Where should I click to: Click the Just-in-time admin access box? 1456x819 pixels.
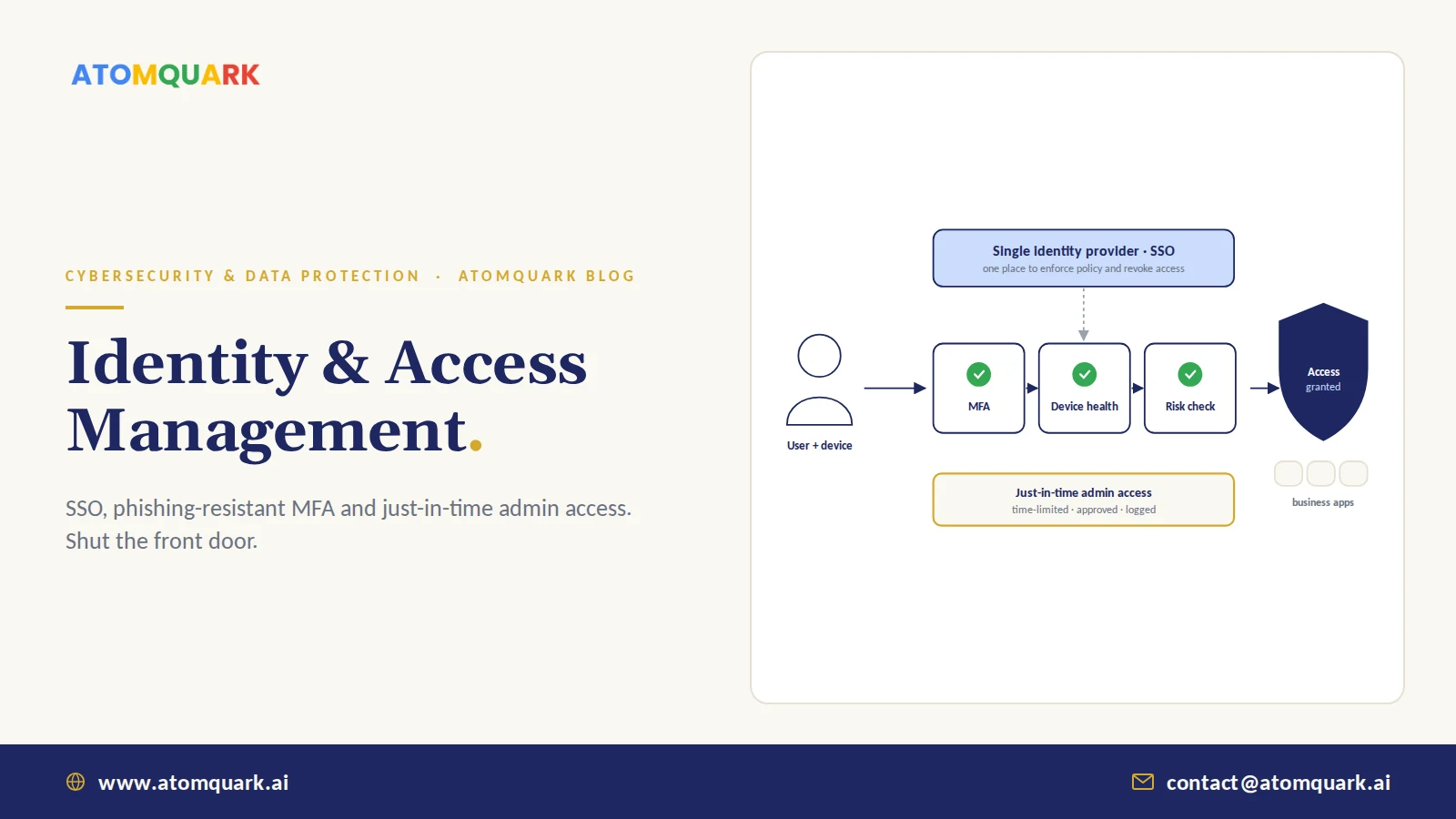1084,500
